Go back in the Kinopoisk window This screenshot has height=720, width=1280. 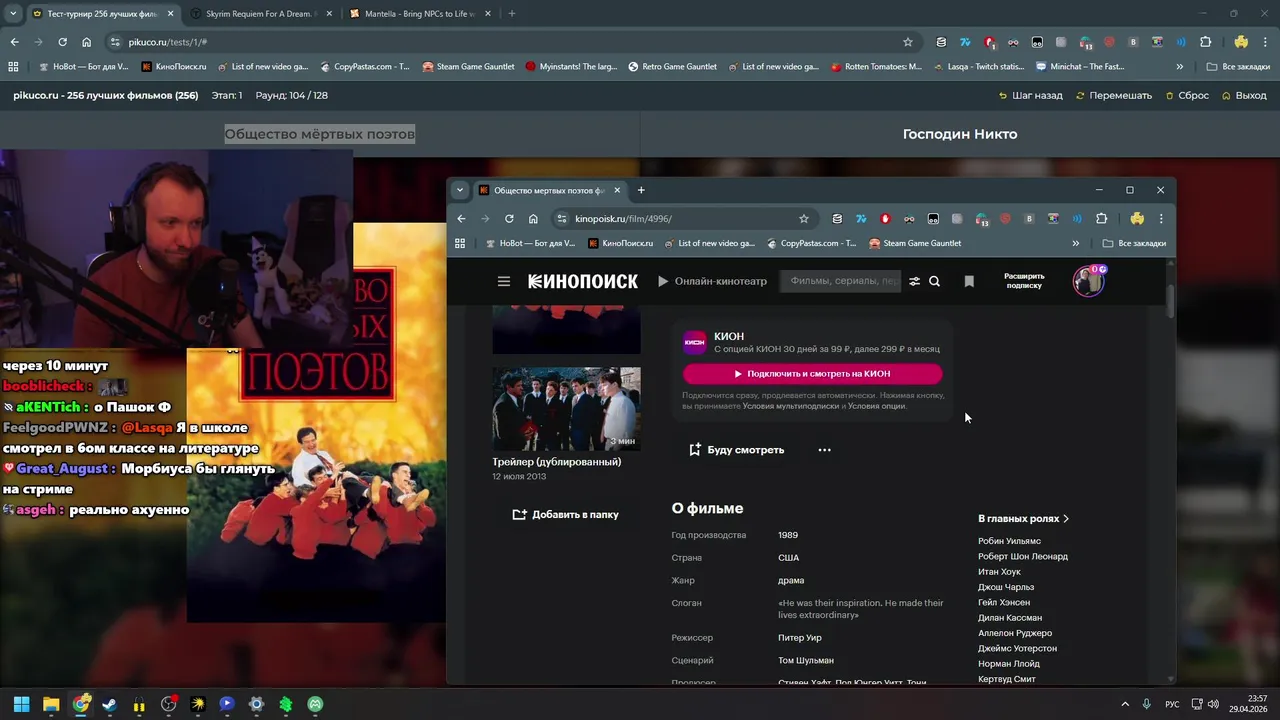pyautogui.click(x=461, y=219)
